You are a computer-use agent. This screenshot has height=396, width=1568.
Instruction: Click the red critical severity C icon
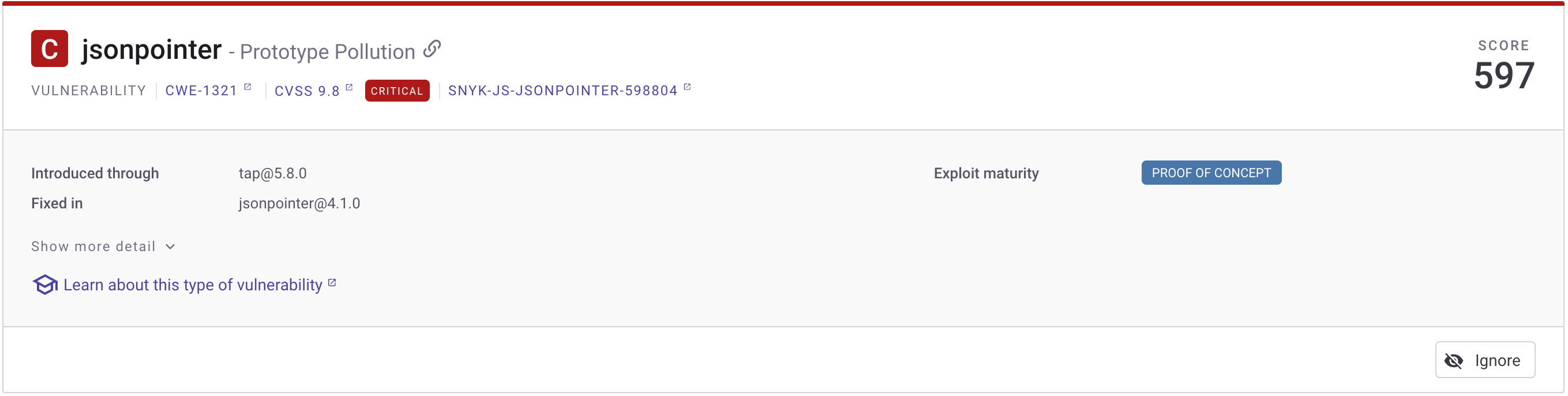coord(49,48)
